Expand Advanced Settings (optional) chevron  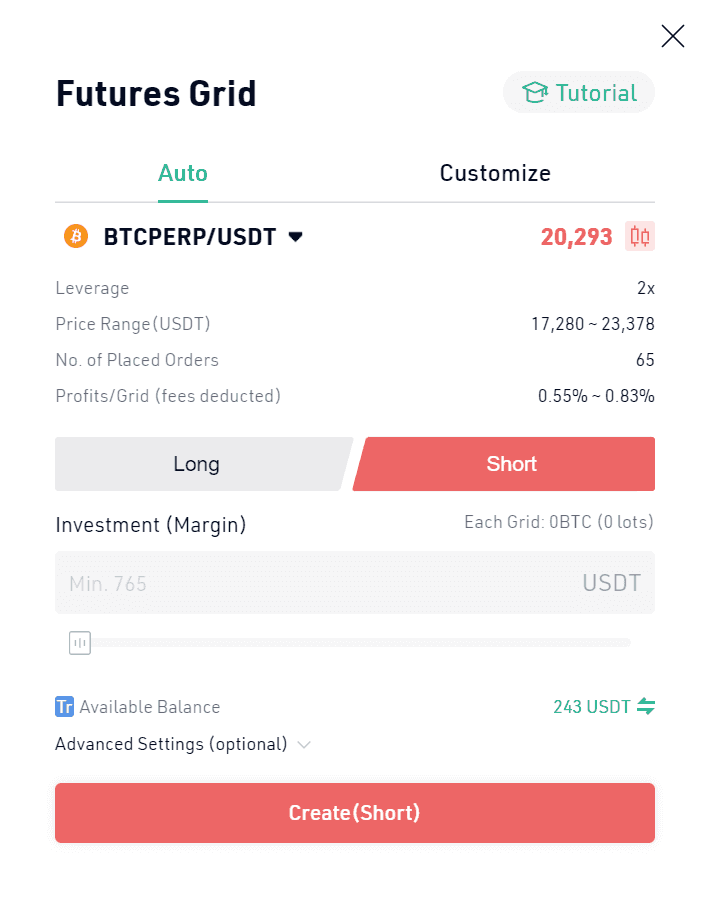pyautogui.click(x=304, y=745)
